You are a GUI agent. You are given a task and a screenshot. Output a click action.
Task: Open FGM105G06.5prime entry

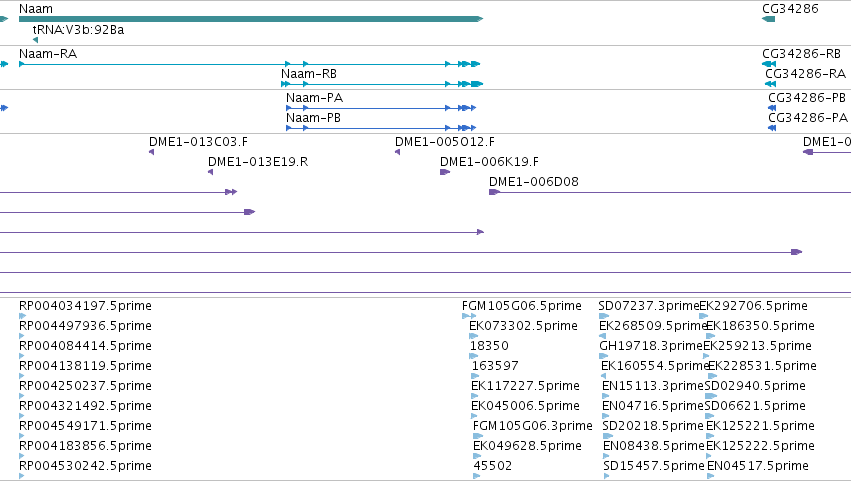click(522, 306)
